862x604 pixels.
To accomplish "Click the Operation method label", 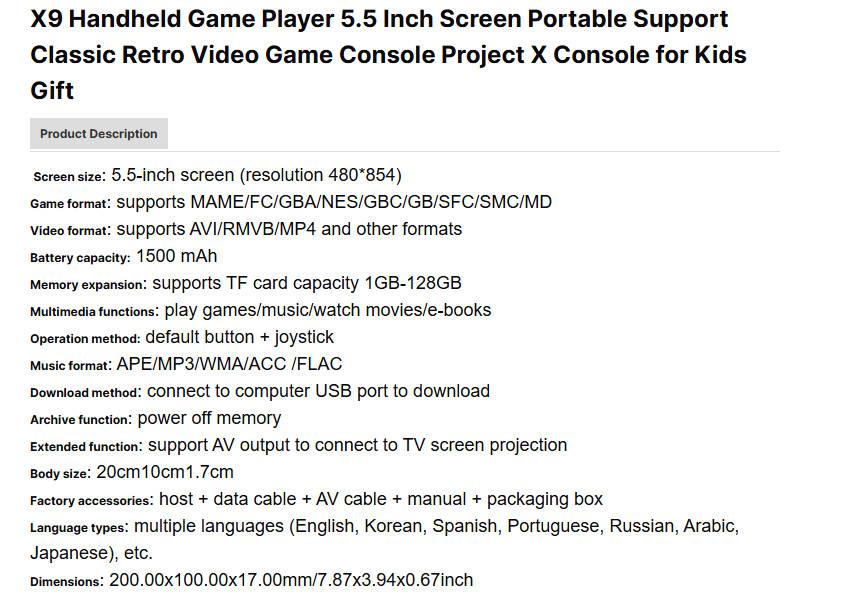I will point(85,339).
